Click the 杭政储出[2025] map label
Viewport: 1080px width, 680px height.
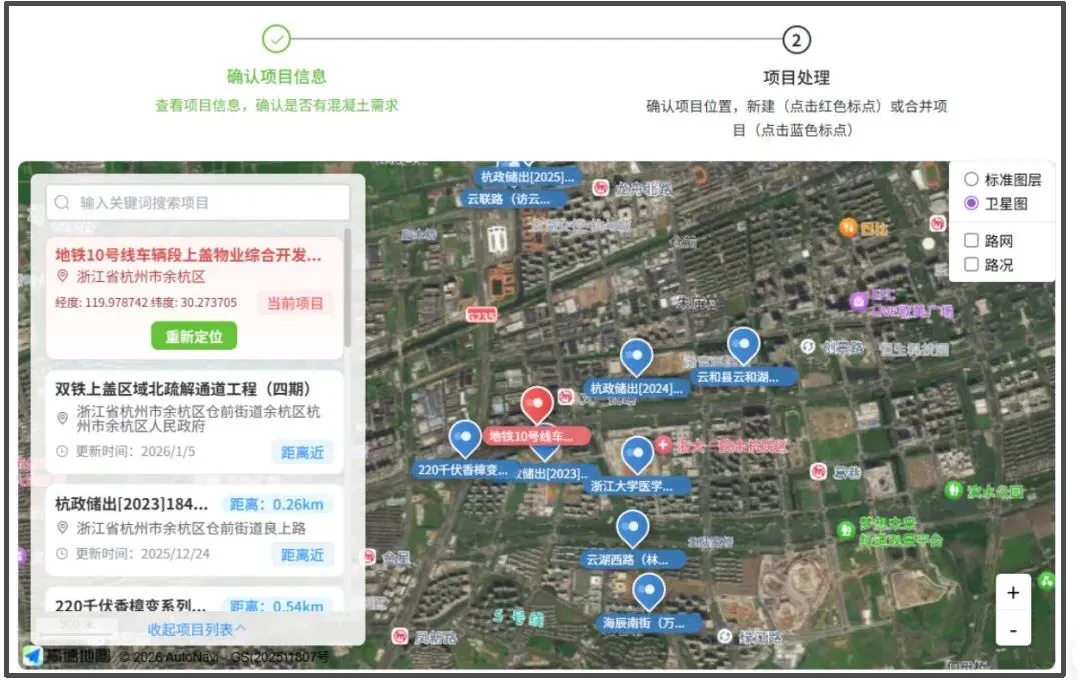(x=527, y=177)
